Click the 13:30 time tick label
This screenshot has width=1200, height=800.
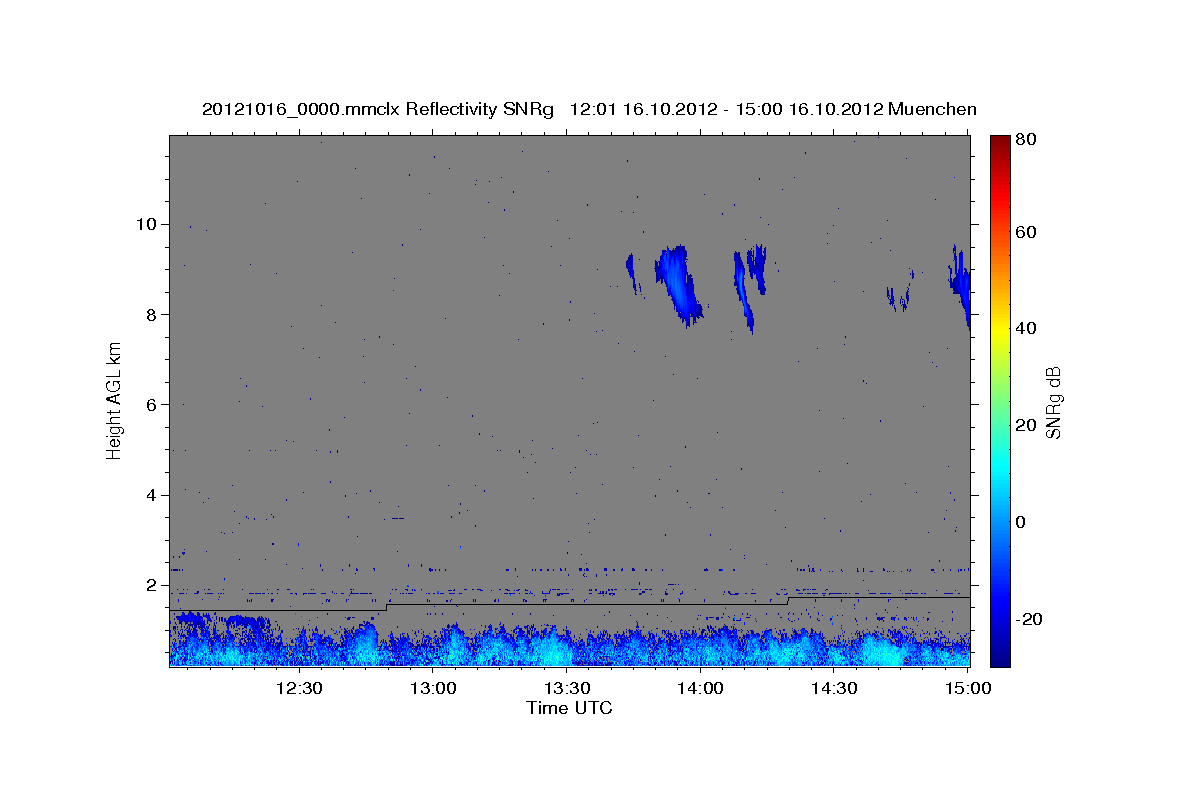click(x=567, y=688)
